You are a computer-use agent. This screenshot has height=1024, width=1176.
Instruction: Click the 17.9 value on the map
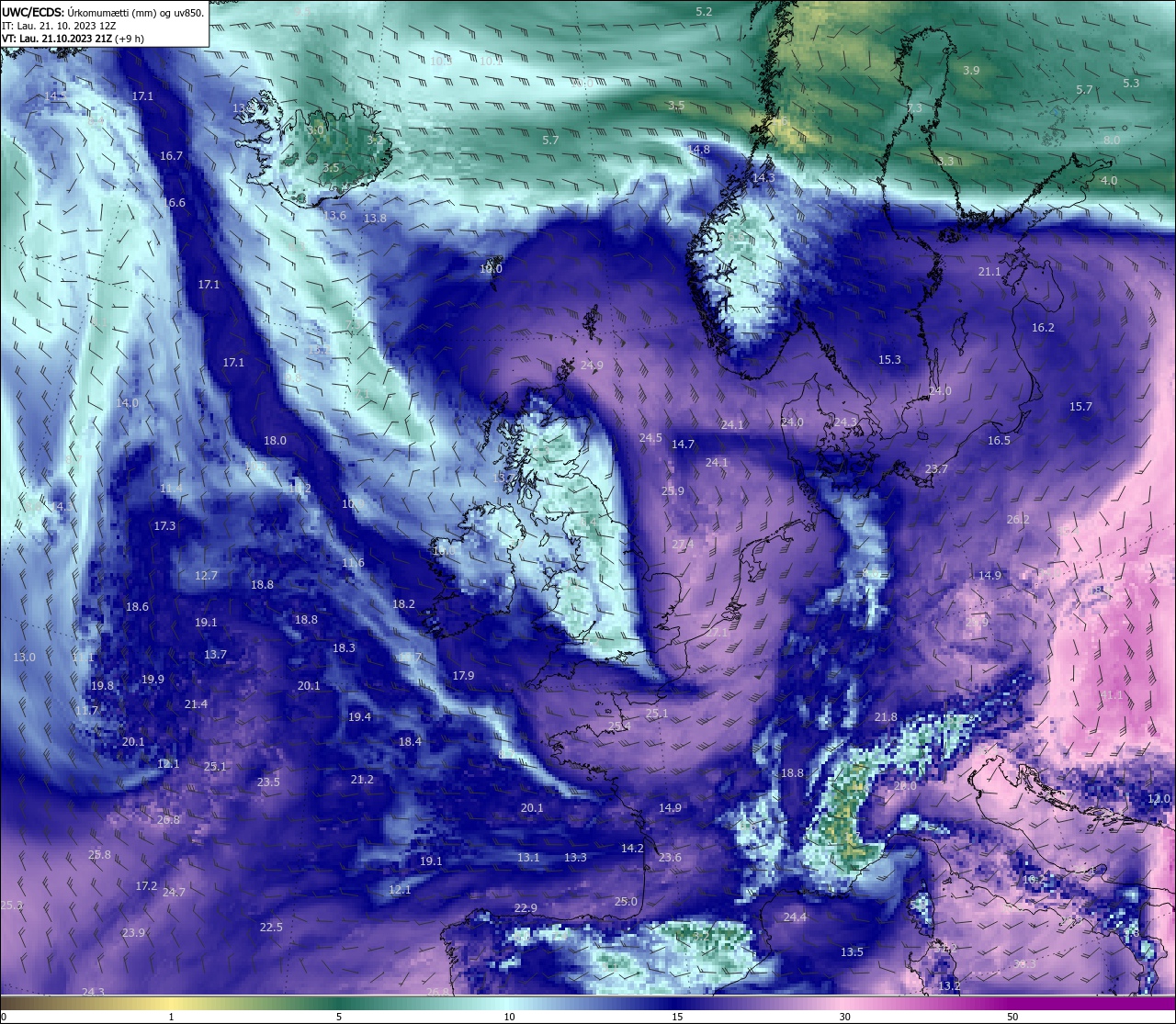pos(464,676)
